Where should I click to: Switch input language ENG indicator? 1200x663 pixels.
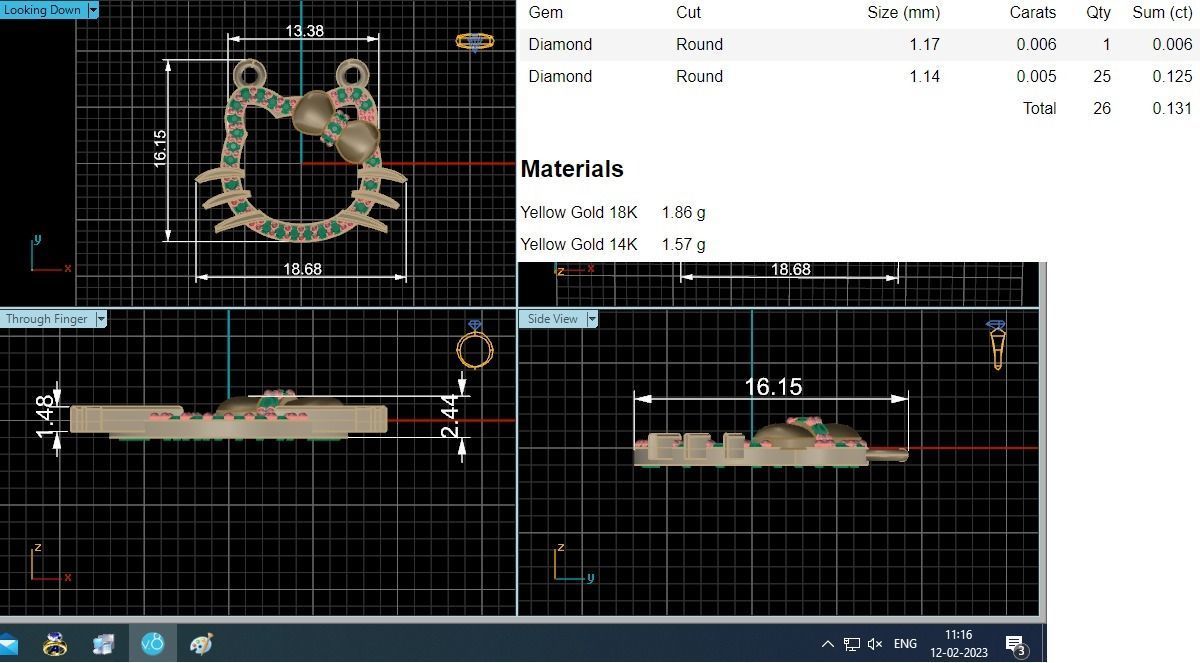905,644
